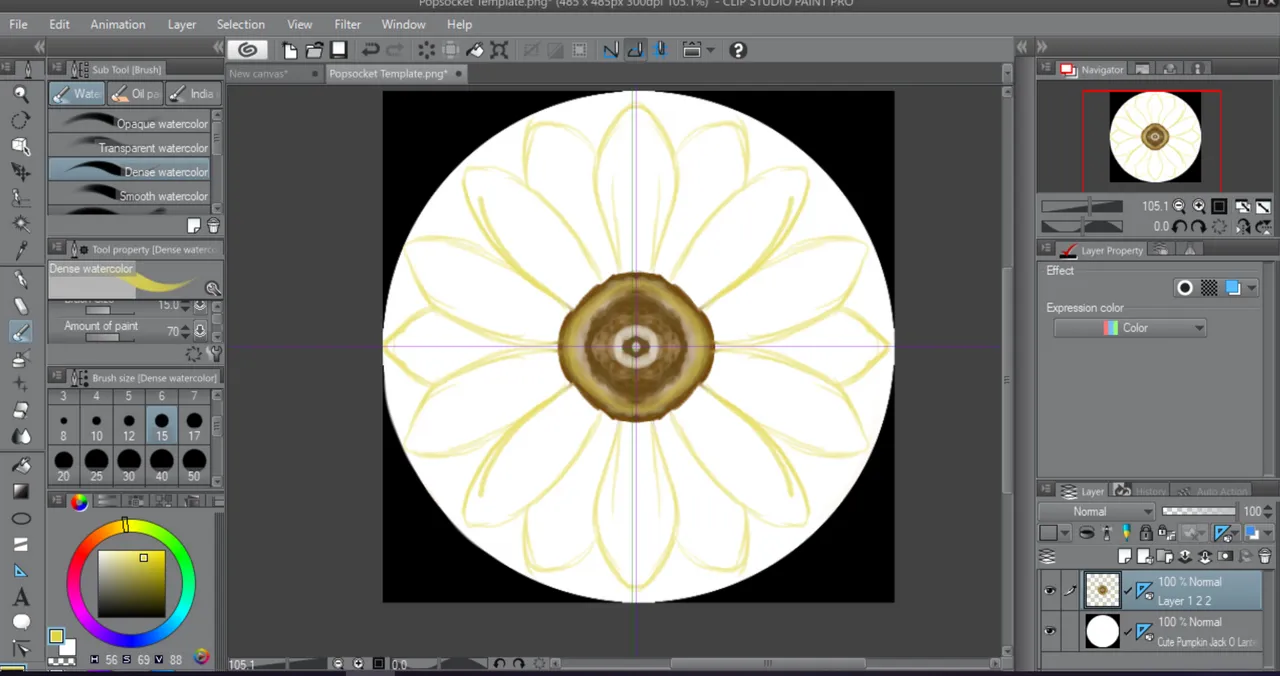Pick brush size 50 preset
The image size is (1280, 676).
tap(193, 466)
